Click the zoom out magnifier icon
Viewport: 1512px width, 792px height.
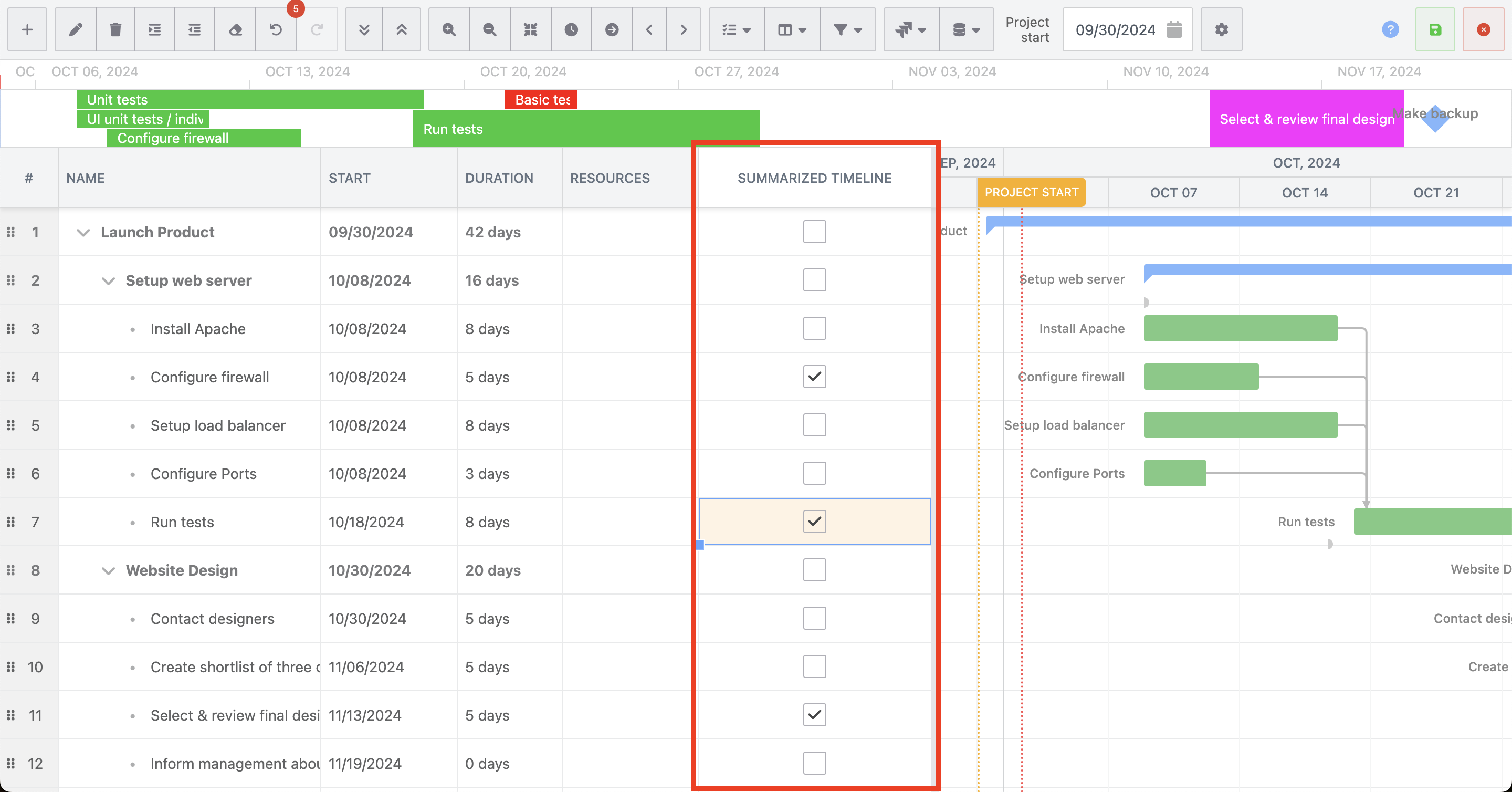(490, 29)
